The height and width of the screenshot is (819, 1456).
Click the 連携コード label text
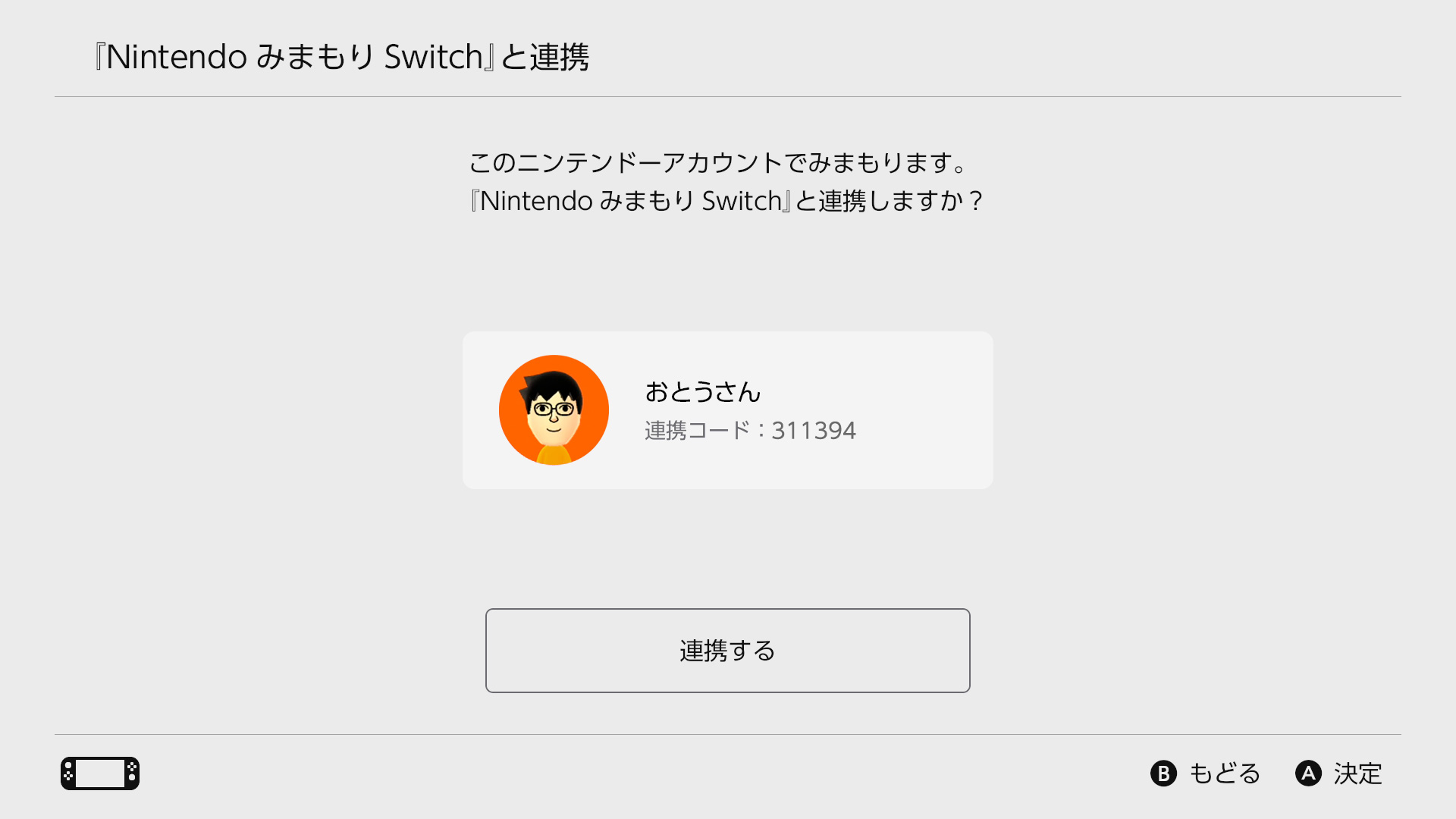(697, 431)
